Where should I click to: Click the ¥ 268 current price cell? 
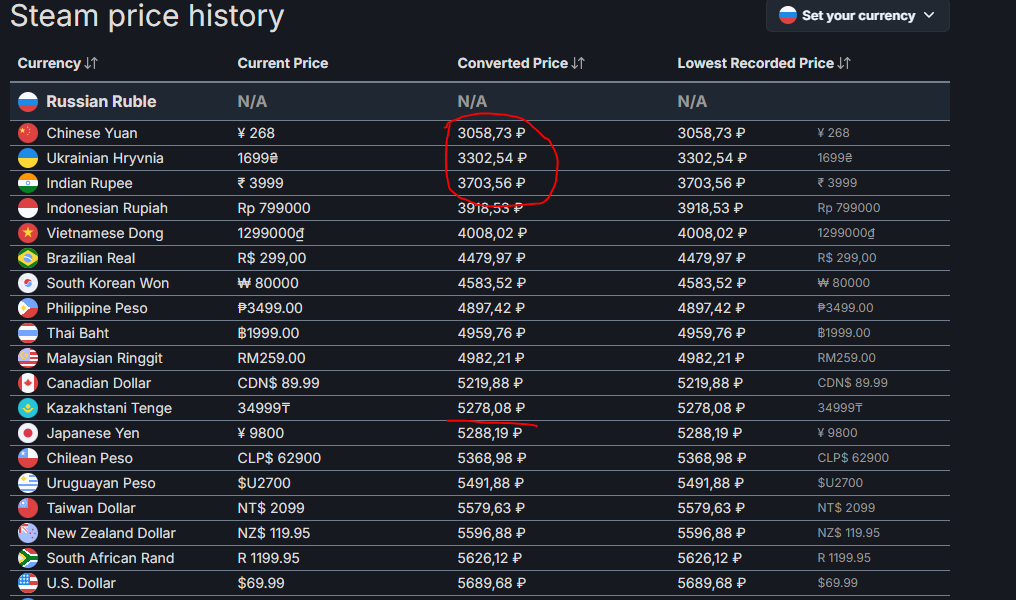[x=256, y=133]
